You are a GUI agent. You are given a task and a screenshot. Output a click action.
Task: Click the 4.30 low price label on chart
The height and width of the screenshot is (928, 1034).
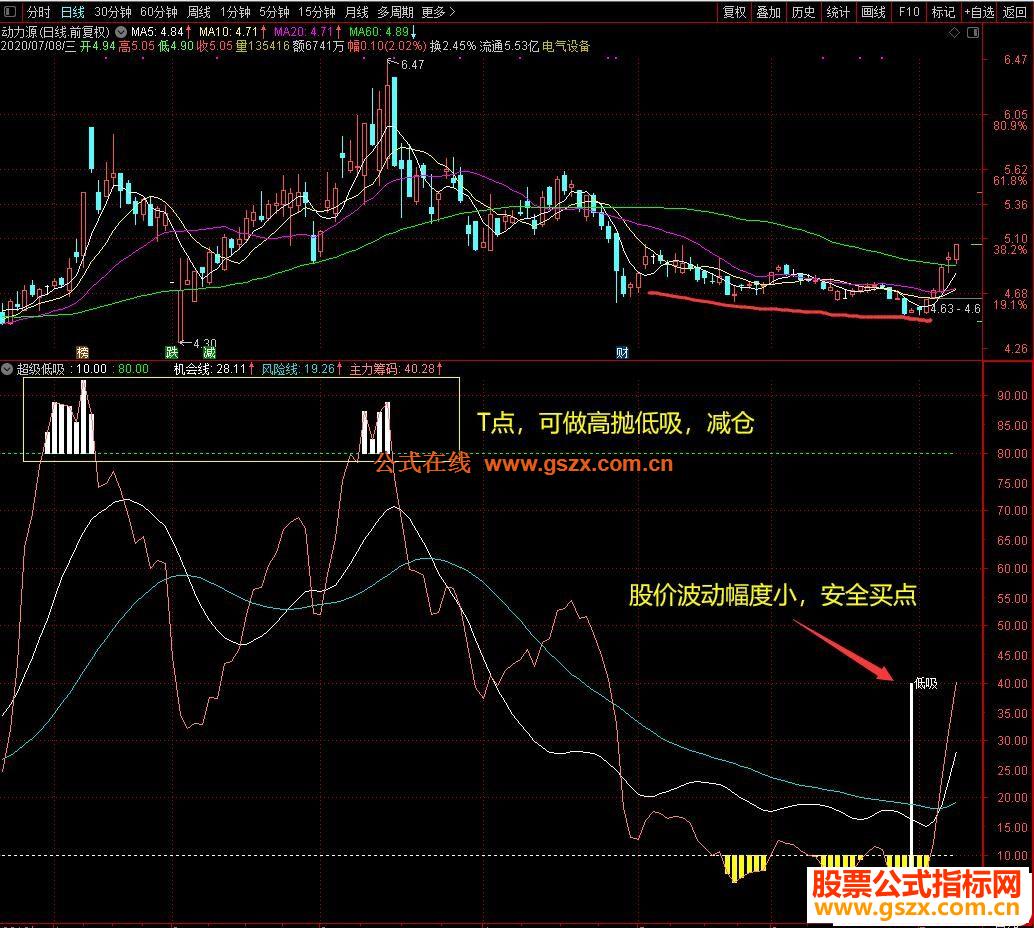(x=204, y=344)
